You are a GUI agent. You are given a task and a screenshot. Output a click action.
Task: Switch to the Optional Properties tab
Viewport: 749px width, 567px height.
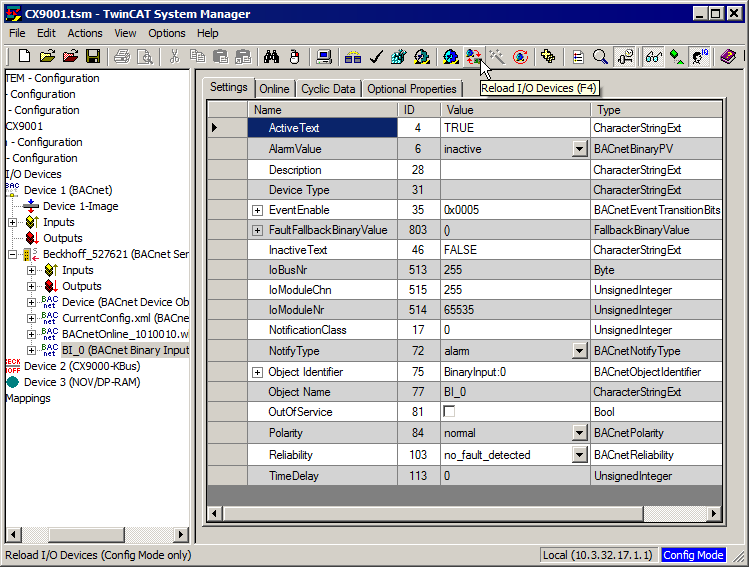[412, 89]
